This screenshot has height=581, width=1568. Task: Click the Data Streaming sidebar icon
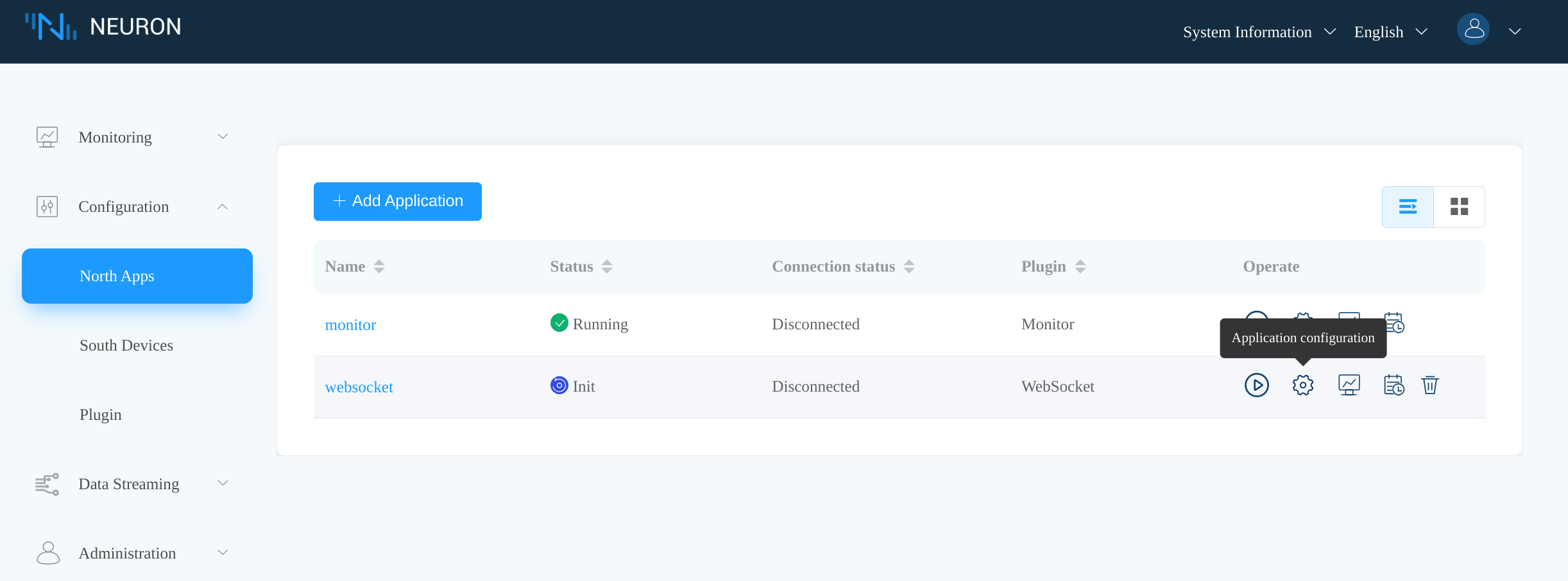[47, 483]
